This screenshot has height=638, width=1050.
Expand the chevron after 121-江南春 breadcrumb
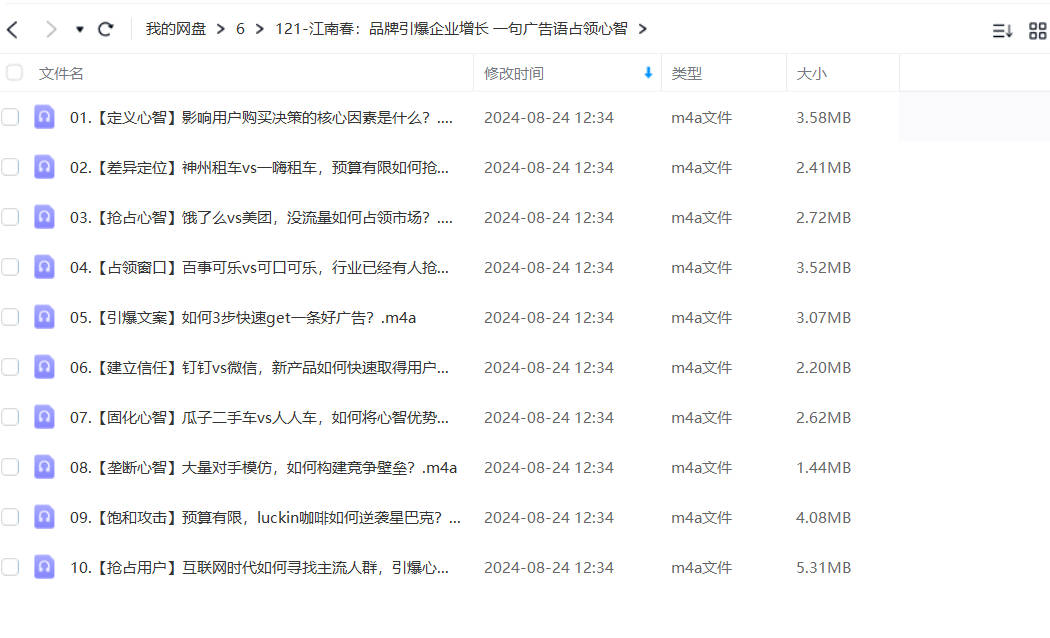[x=643, y=29]
